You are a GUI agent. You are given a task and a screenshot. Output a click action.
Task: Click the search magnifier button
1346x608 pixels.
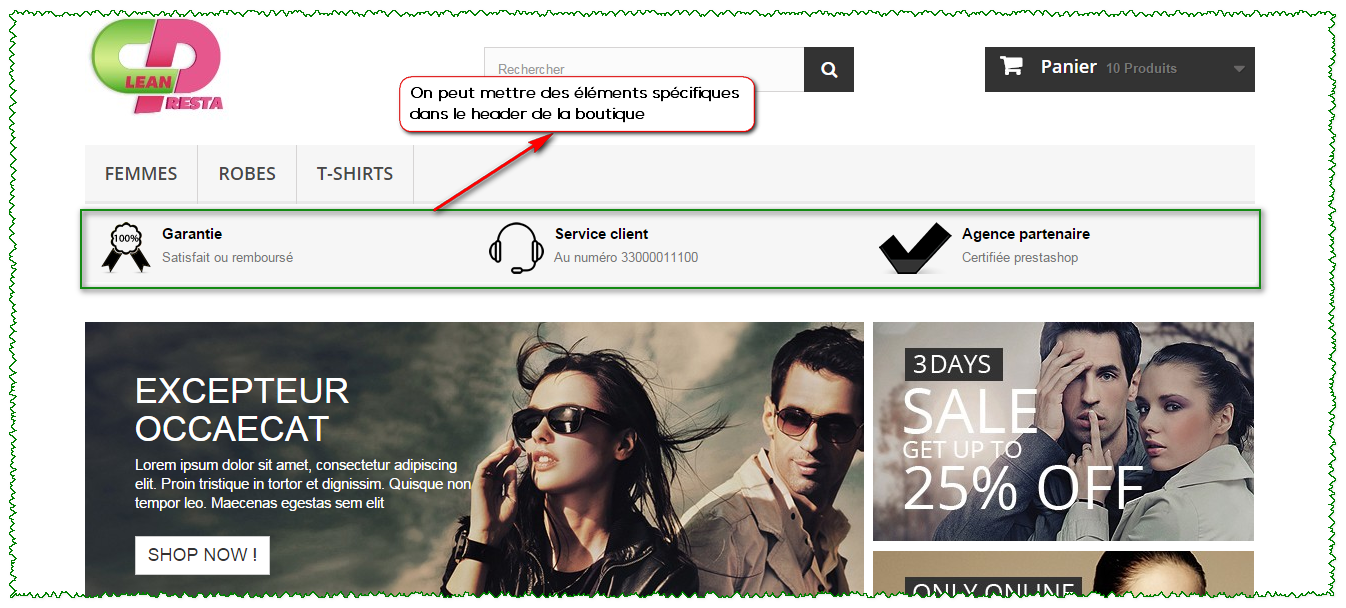tap(829, 69)
